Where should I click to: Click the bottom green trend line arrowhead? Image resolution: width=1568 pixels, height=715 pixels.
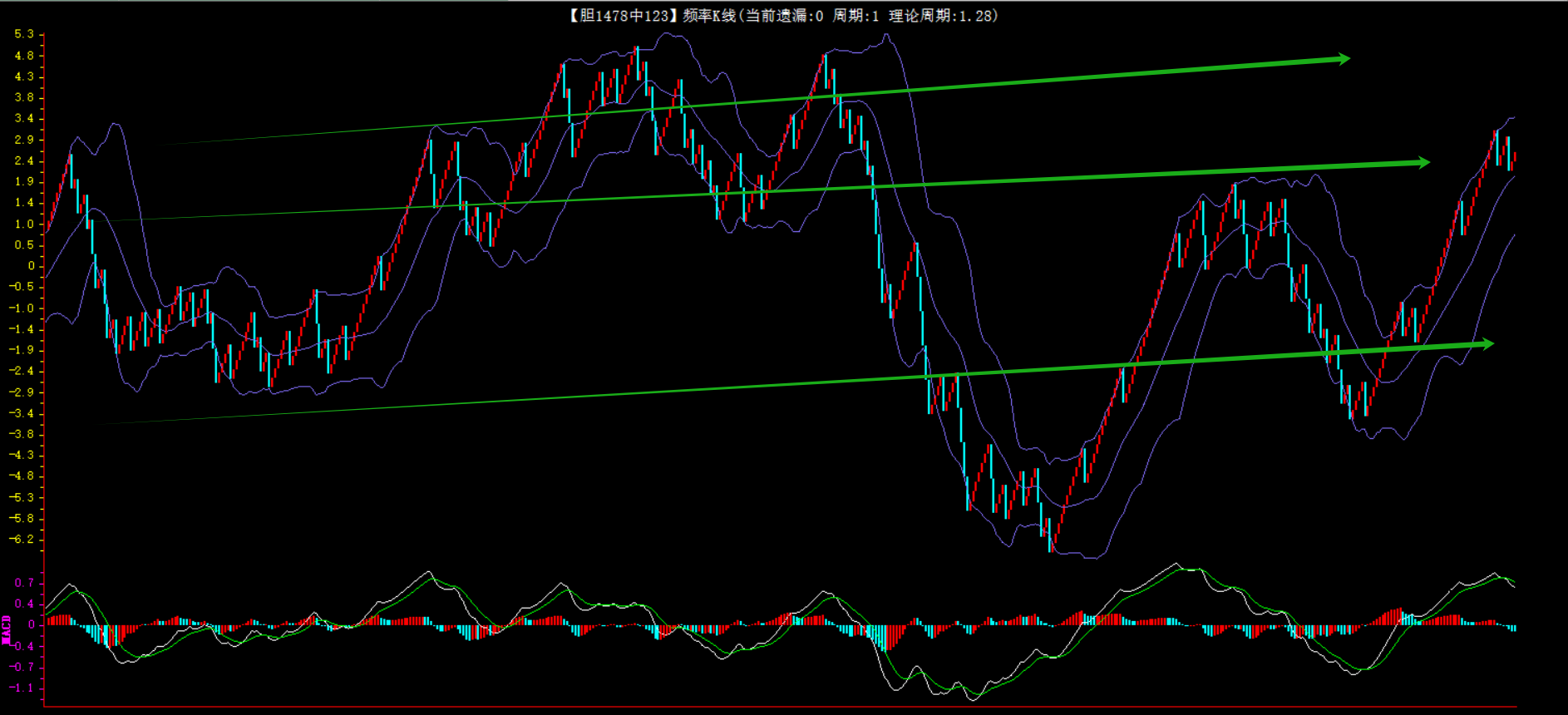(x=1485, y=343)
